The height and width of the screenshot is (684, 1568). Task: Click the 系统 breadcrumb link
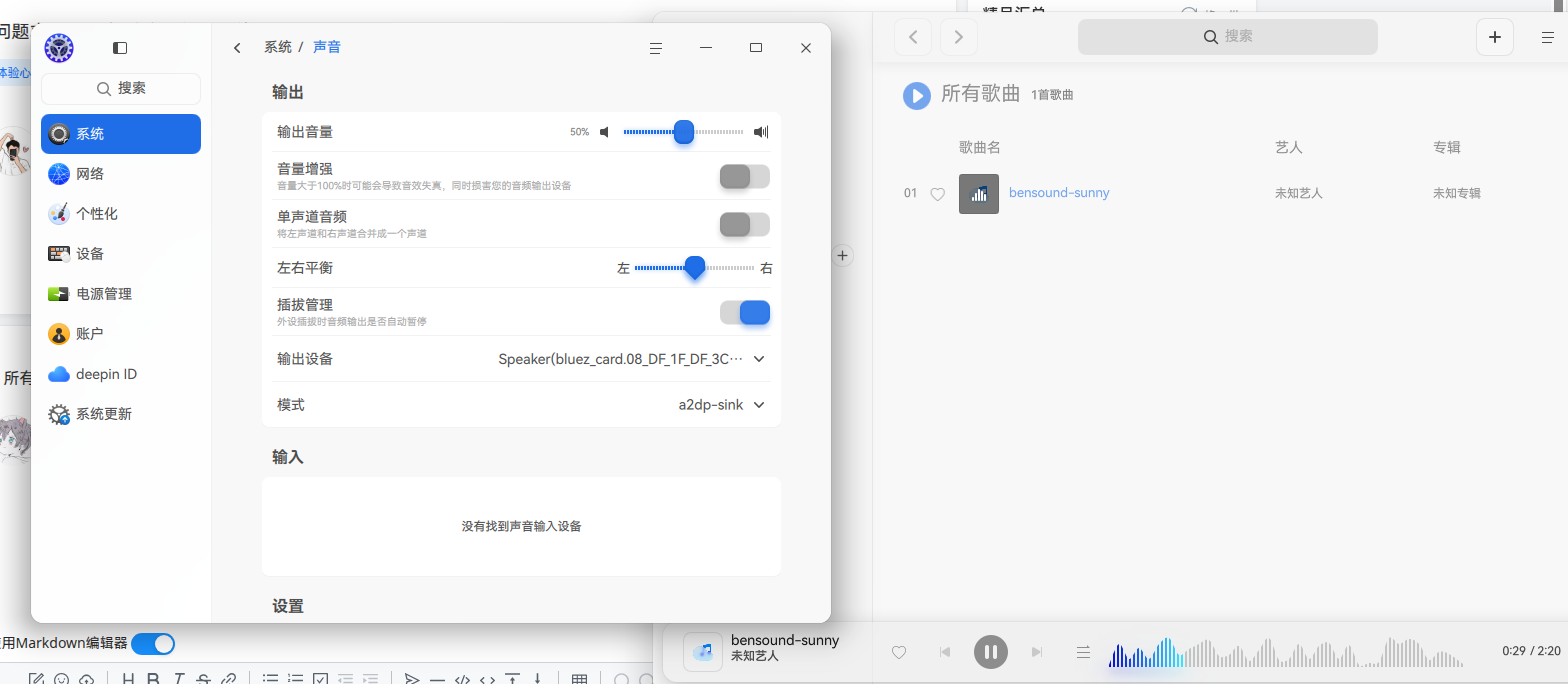tap(278, 47)
